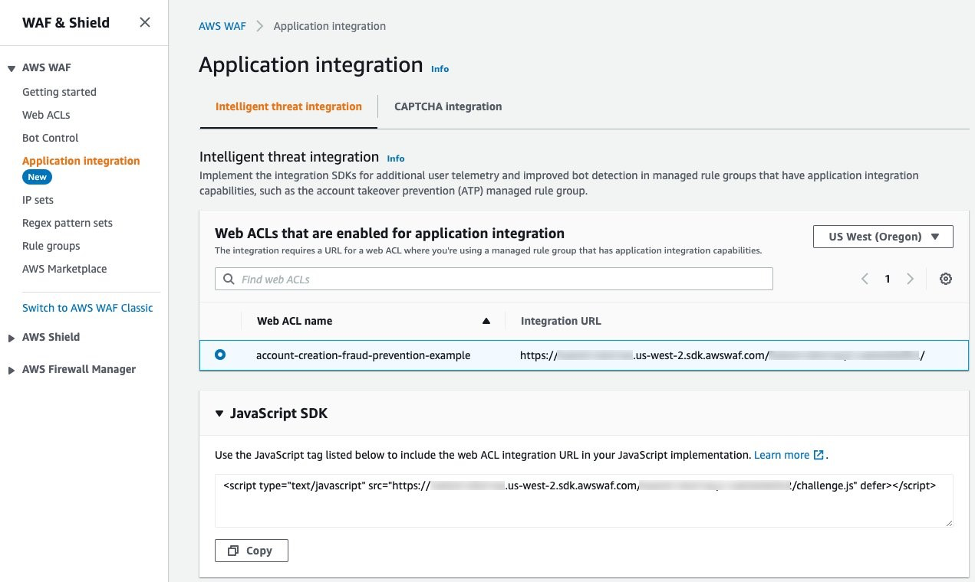
Task: Select account-creation-fraud-prevention-example radio button
Action: 220,354
